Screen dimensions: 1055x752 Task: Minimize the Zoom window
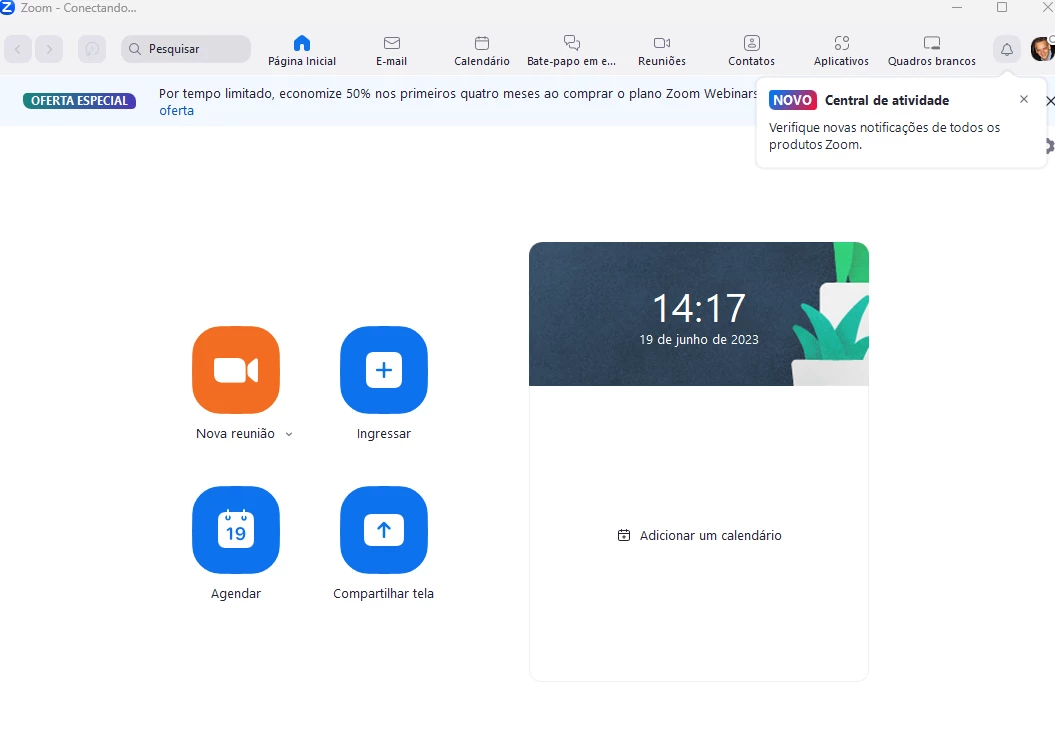click(957, 7)
